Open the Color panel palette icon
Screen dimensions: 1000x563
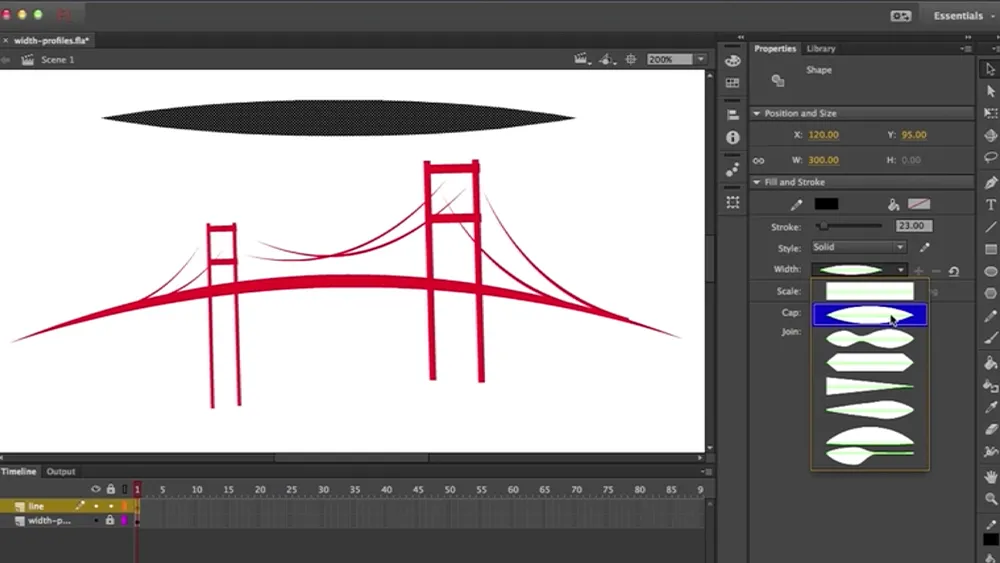point(733,61)
